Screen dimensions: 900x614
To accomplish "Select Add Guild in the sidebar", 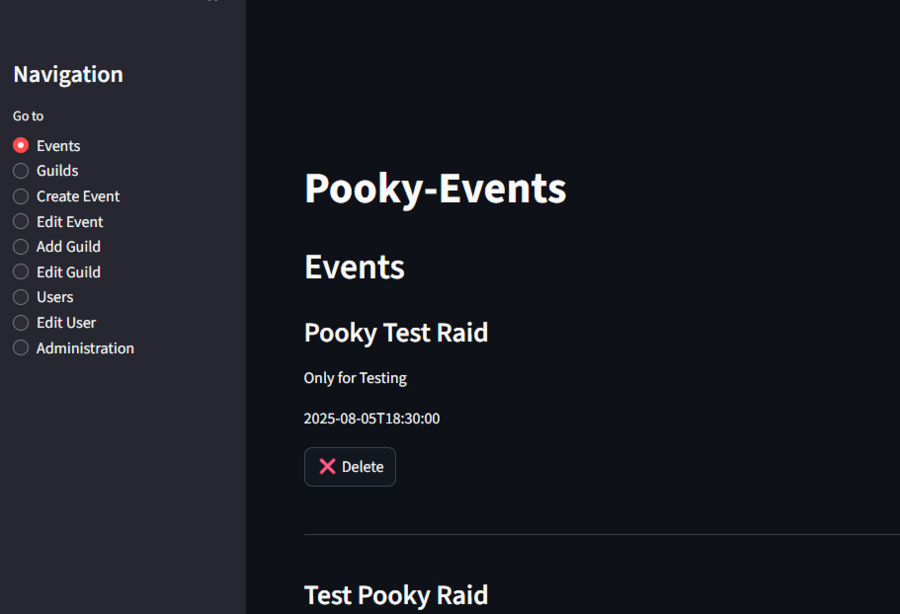I will (20, 246).
